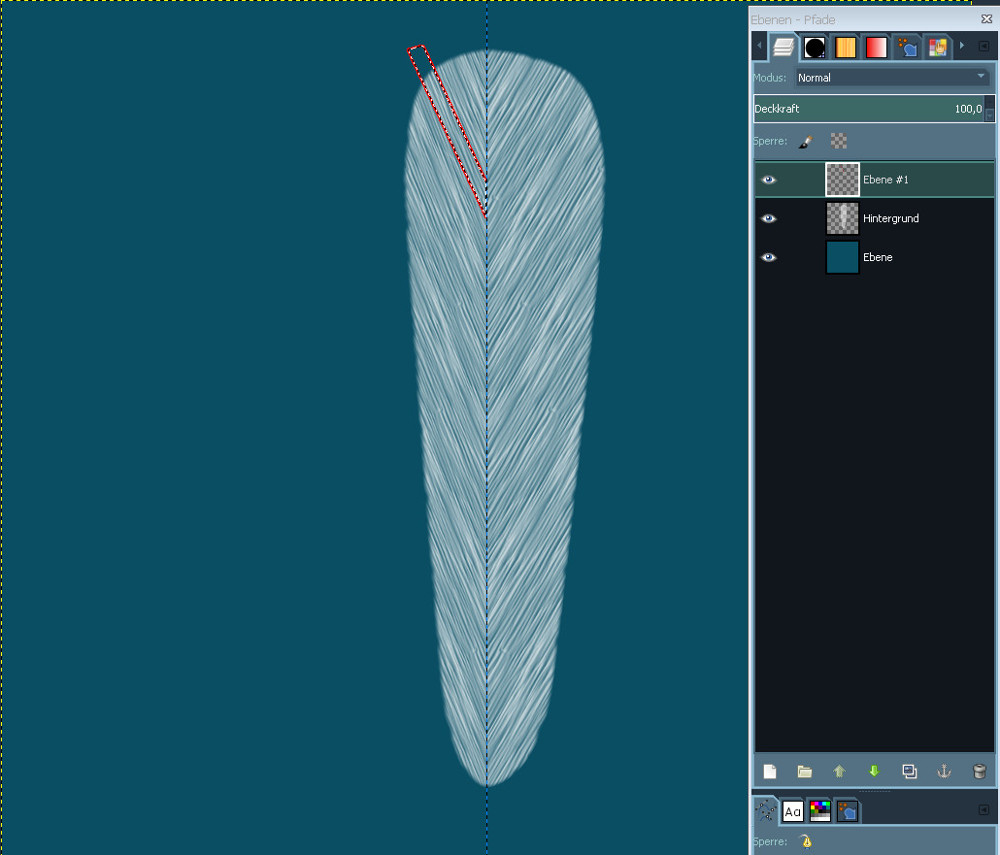The height and width of the screenshot is (855, 1000).
Task: Hide the Ebene #1 layer
Action: coord(769,180)
